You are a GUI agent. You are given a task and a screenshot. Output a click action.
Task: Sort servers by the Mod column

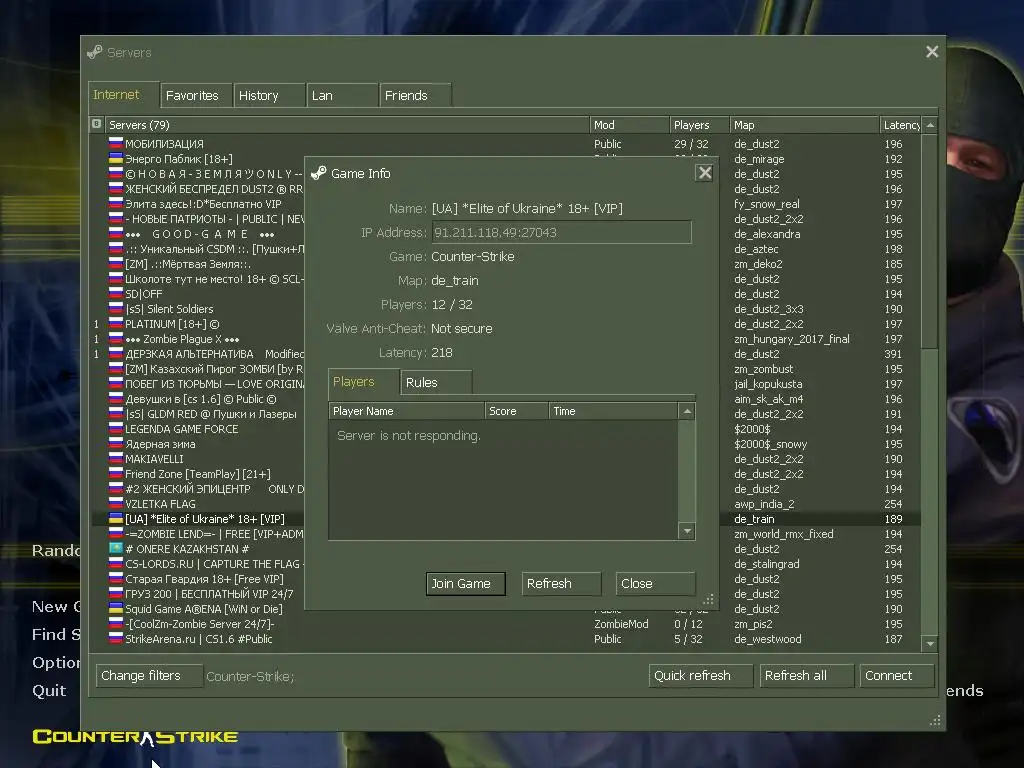(x=630, y=125)
